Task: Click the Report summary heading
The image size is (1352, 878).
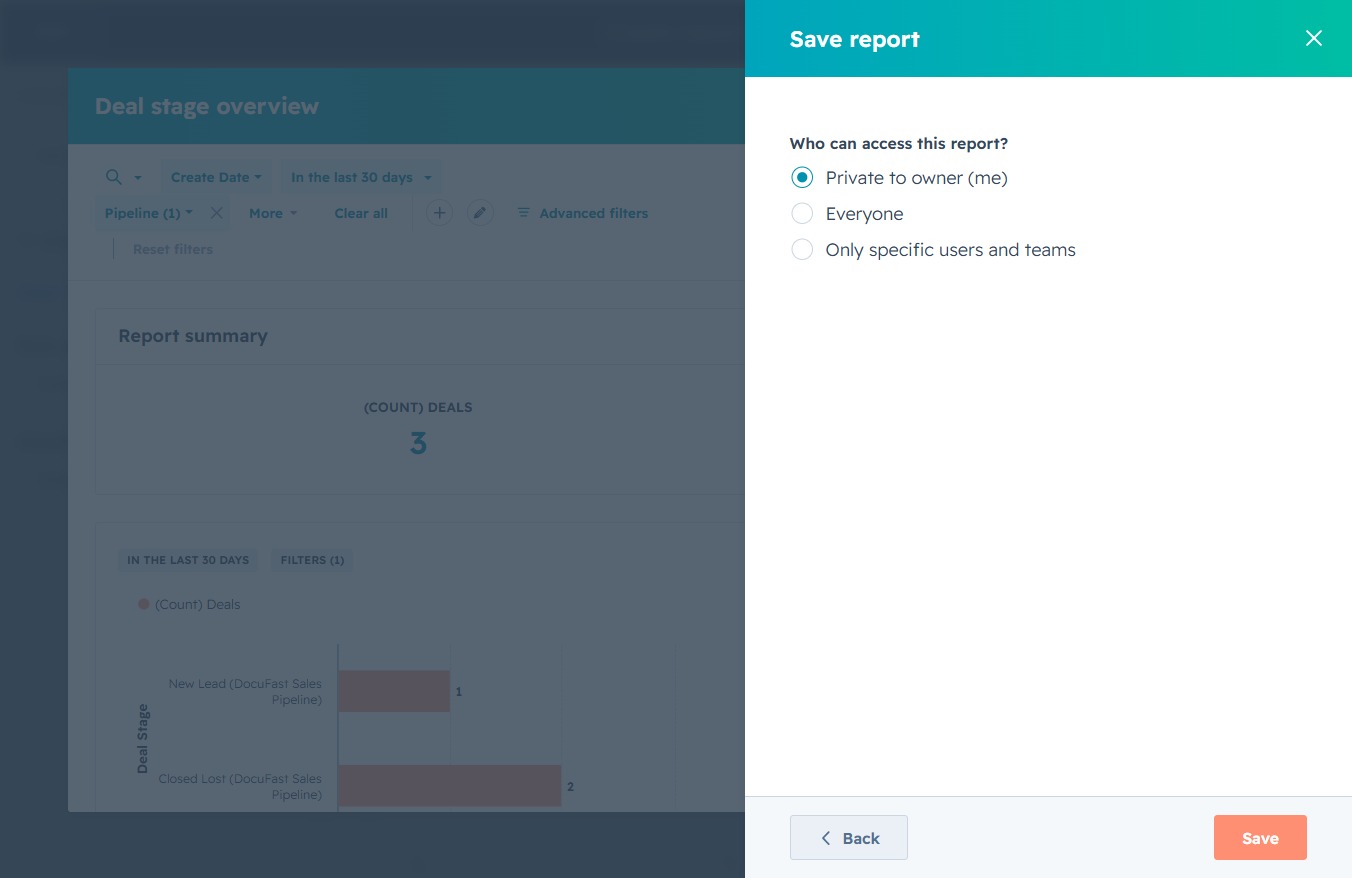Action: pyautogui.click(x=193, y=336)
